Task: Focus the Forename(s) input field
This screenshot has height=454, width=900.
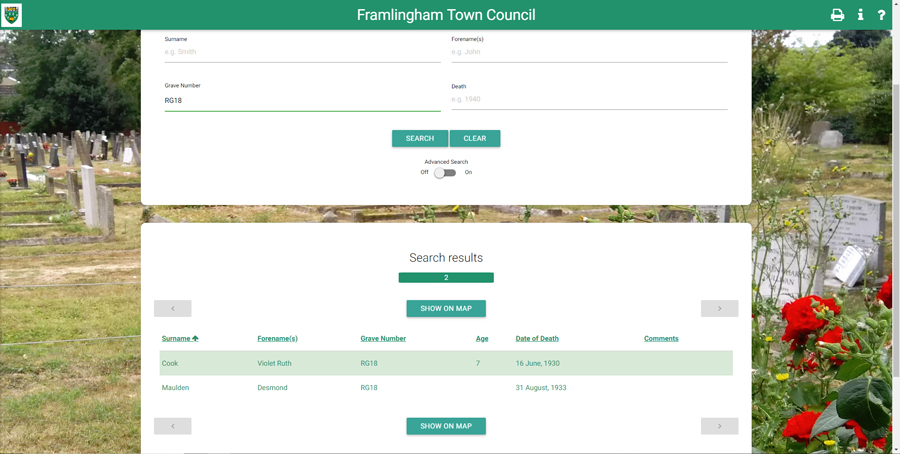Action: click(589, 52)
